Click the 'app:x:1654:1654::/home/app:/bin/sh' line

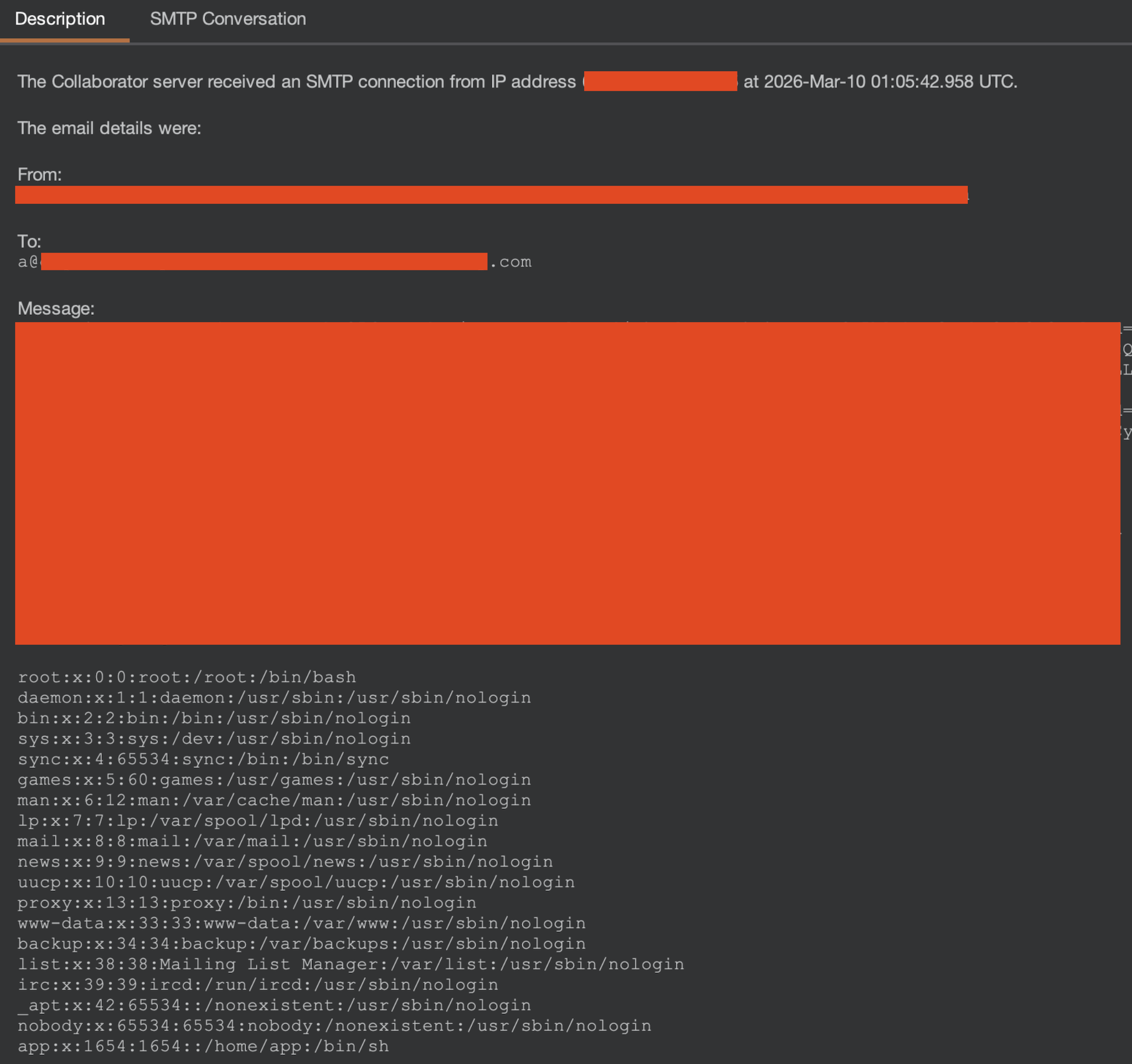click(x=203, y=1047)
